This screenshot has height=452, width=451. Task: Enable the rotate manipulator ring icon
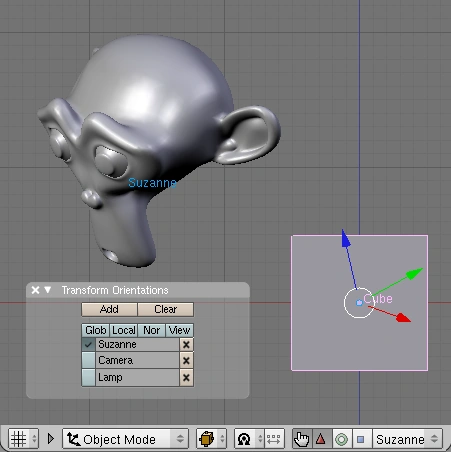coord(341,439)
